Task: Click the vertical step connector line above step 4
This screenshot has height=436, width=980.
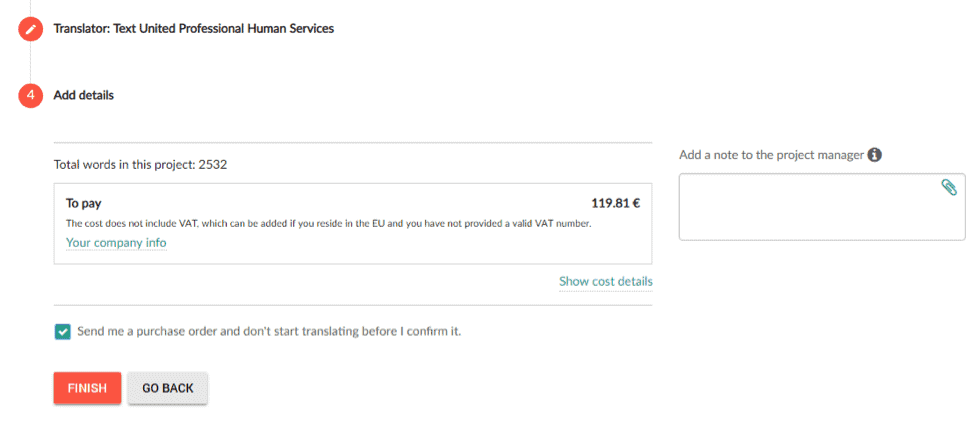Action: pyautogui.click(x=30, y=62)
